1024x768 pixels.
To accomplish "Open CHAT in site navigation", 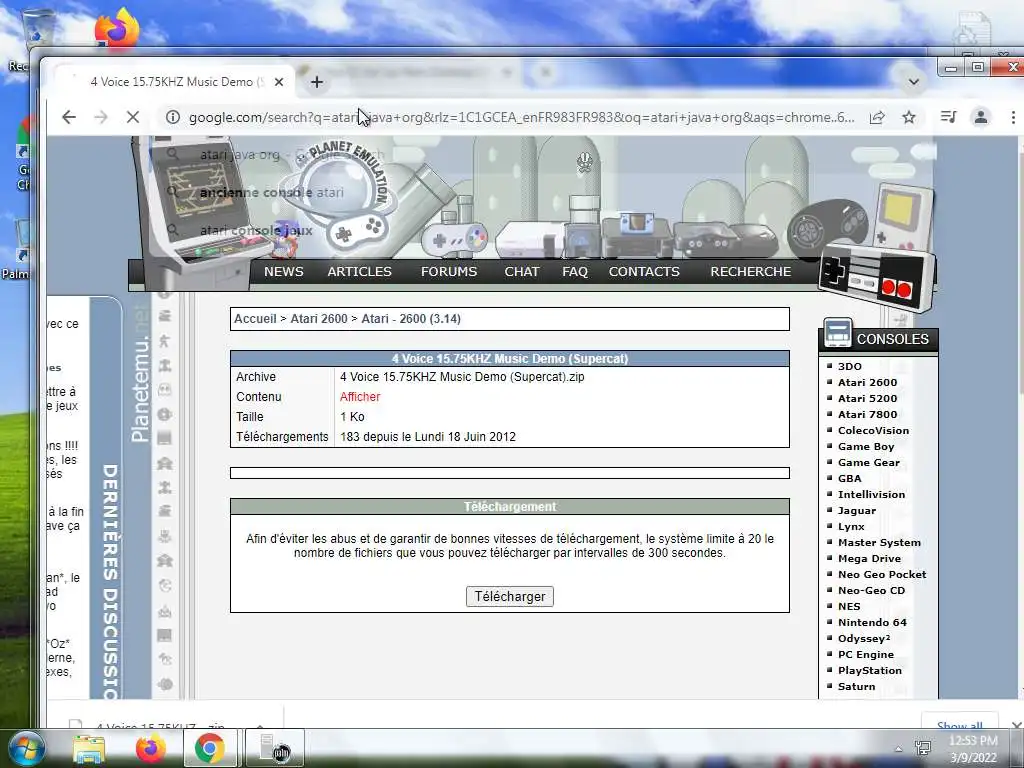I will point(521,272).
